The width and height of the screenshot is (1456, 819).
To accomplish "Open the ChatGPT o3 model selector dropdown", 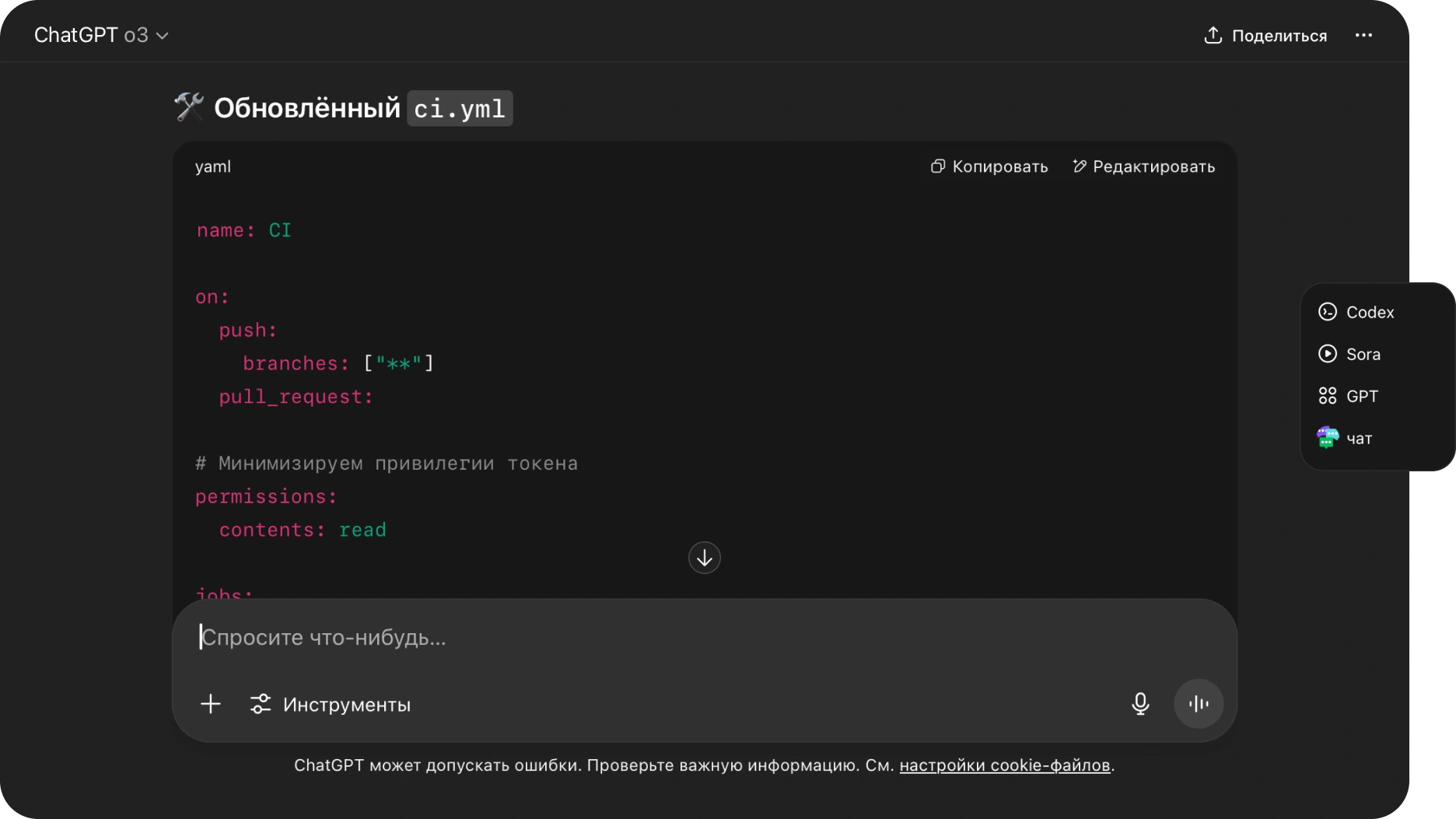I will [x=101, y=36].
